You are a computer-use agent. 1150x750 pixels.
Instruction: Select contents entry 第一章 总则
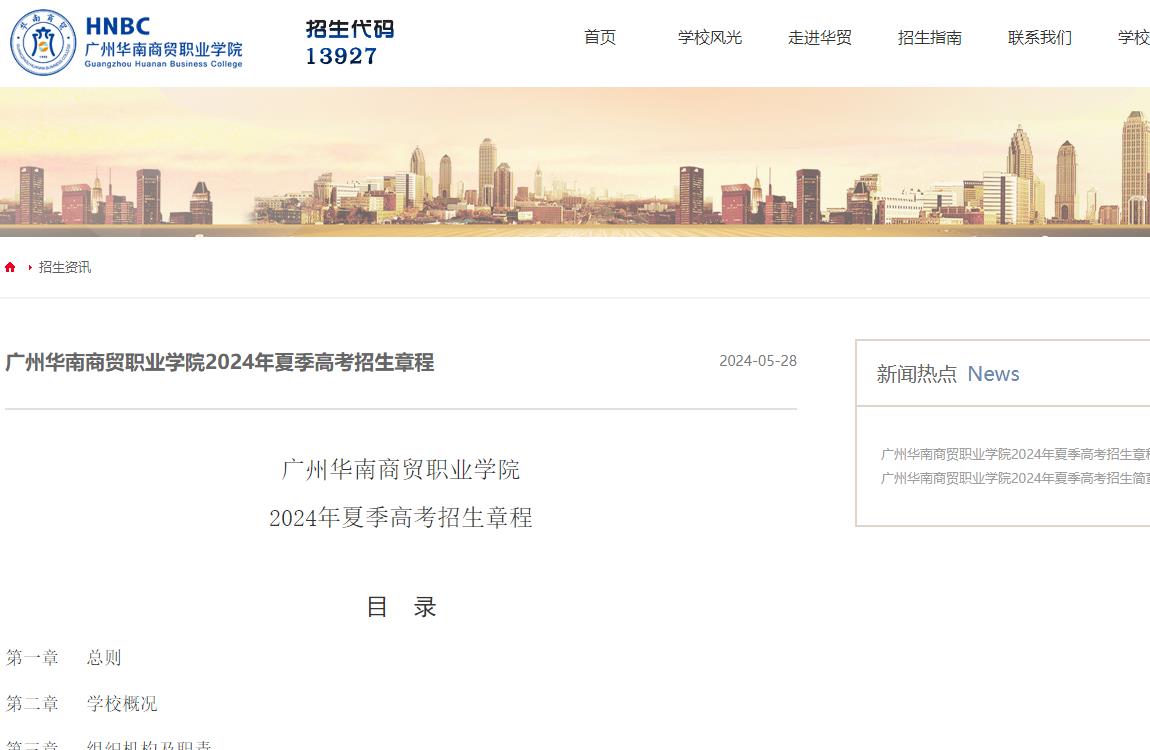64,658
